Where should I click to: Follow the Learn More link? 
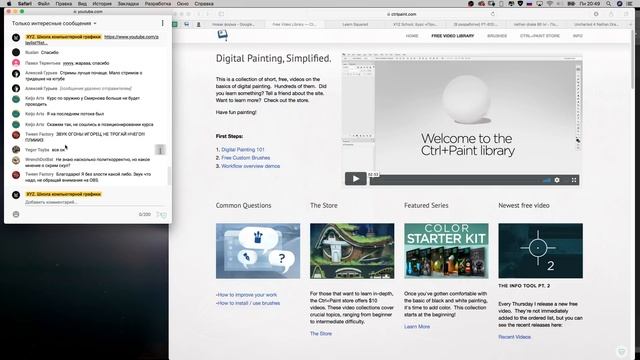click(417, 327)
